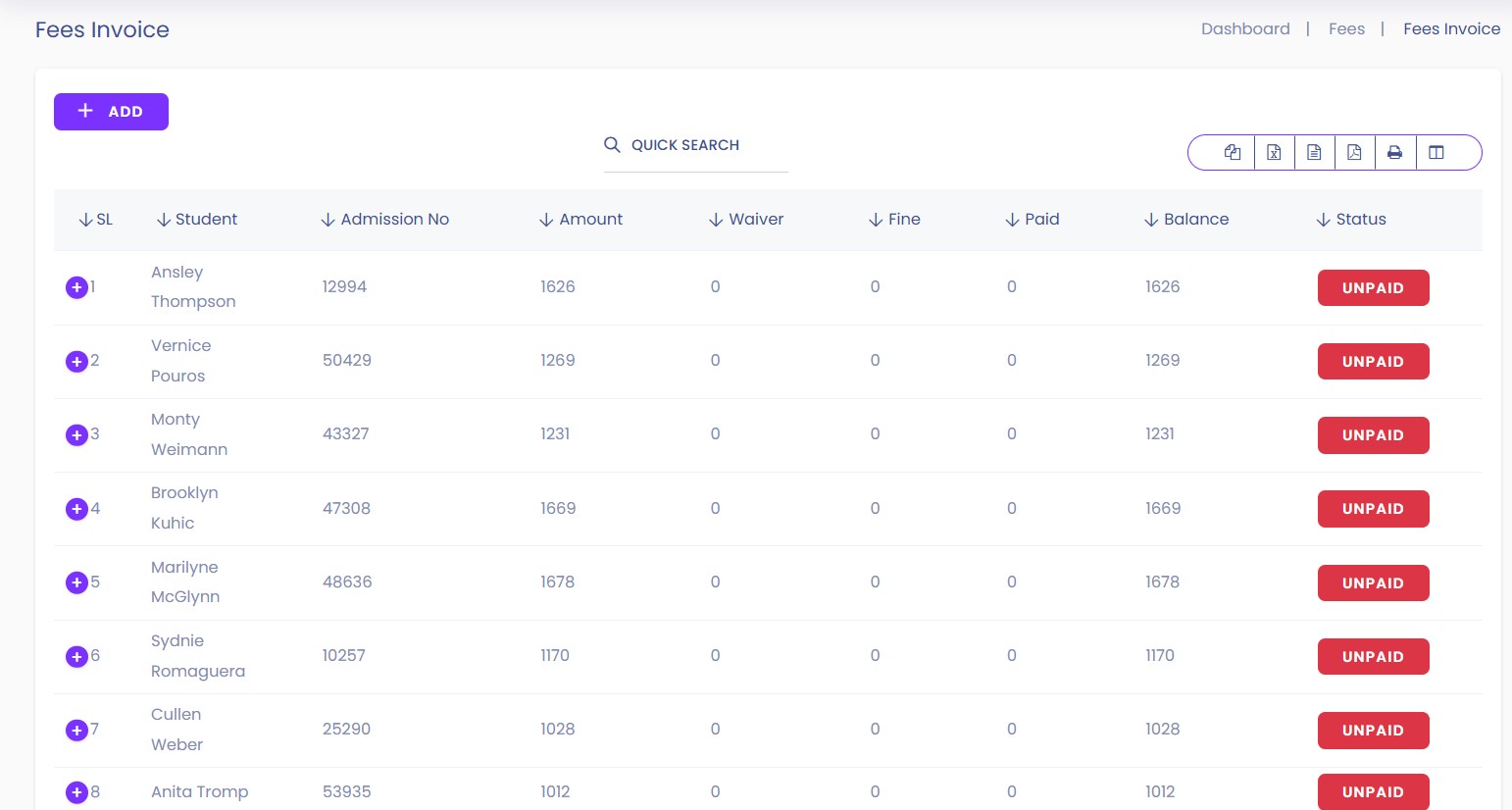
Task: Expand the Anita Tromp invoice row
Action: pyautogui.click(x=76, y=792)
